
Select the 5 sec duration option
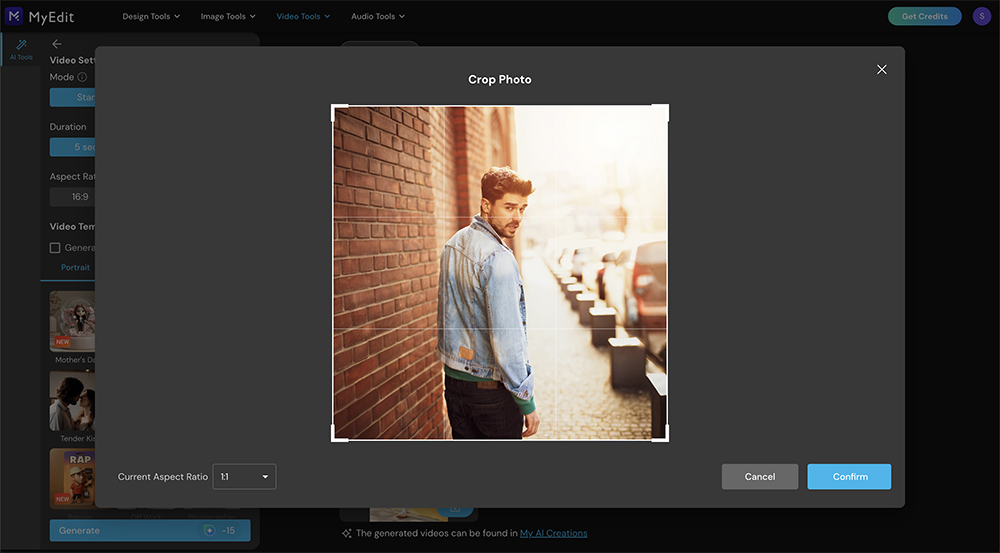(72, 147)
